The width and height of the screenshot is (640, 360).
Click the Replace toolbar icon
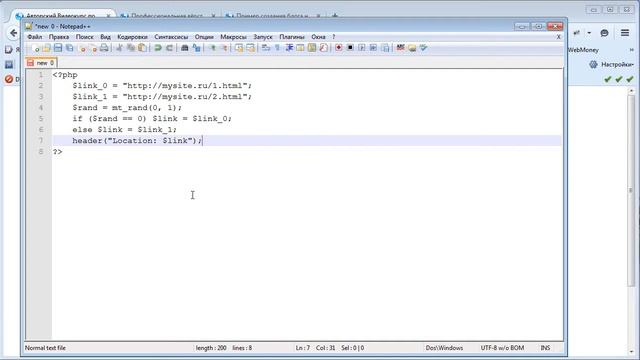click(196, 48)
